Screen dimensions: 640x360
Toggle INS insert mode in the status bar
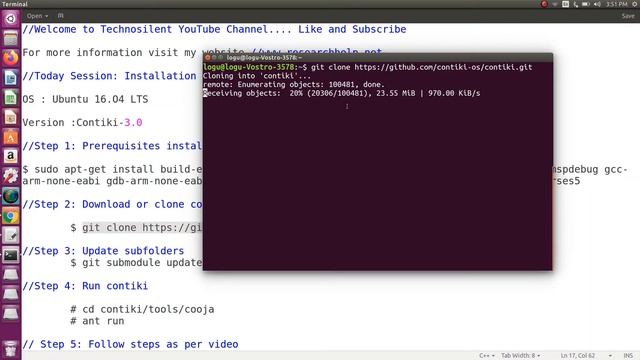coord(628,356)
